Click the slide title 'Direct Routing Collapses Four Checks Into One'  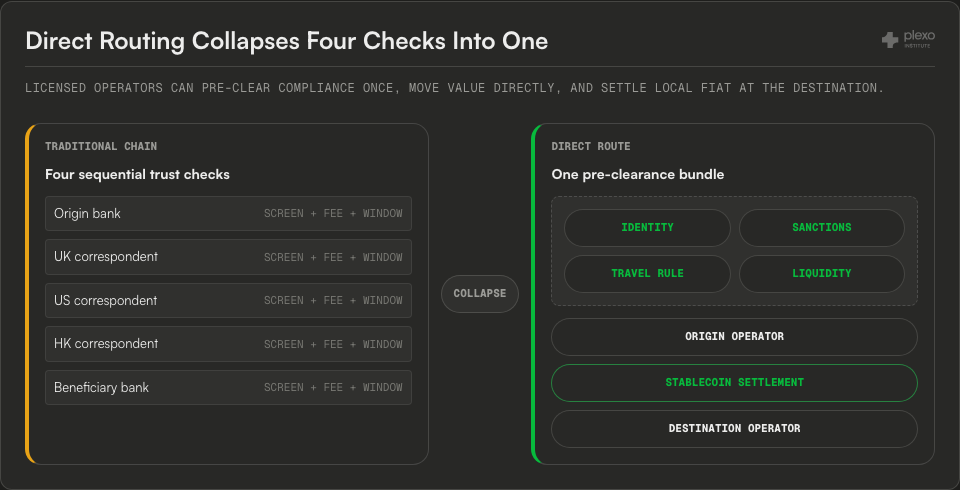click(287, 41)
